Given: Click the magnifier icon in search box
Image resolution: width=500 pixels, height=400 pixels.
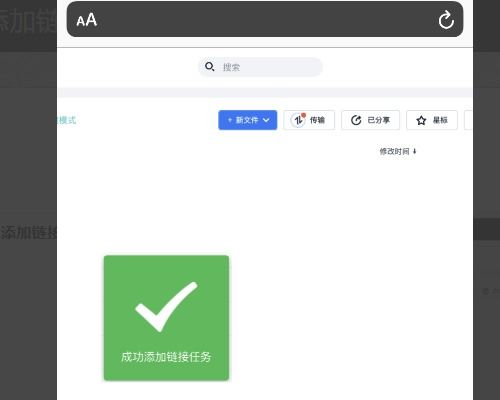Looking at the screenshot, I should click(210, 67).
